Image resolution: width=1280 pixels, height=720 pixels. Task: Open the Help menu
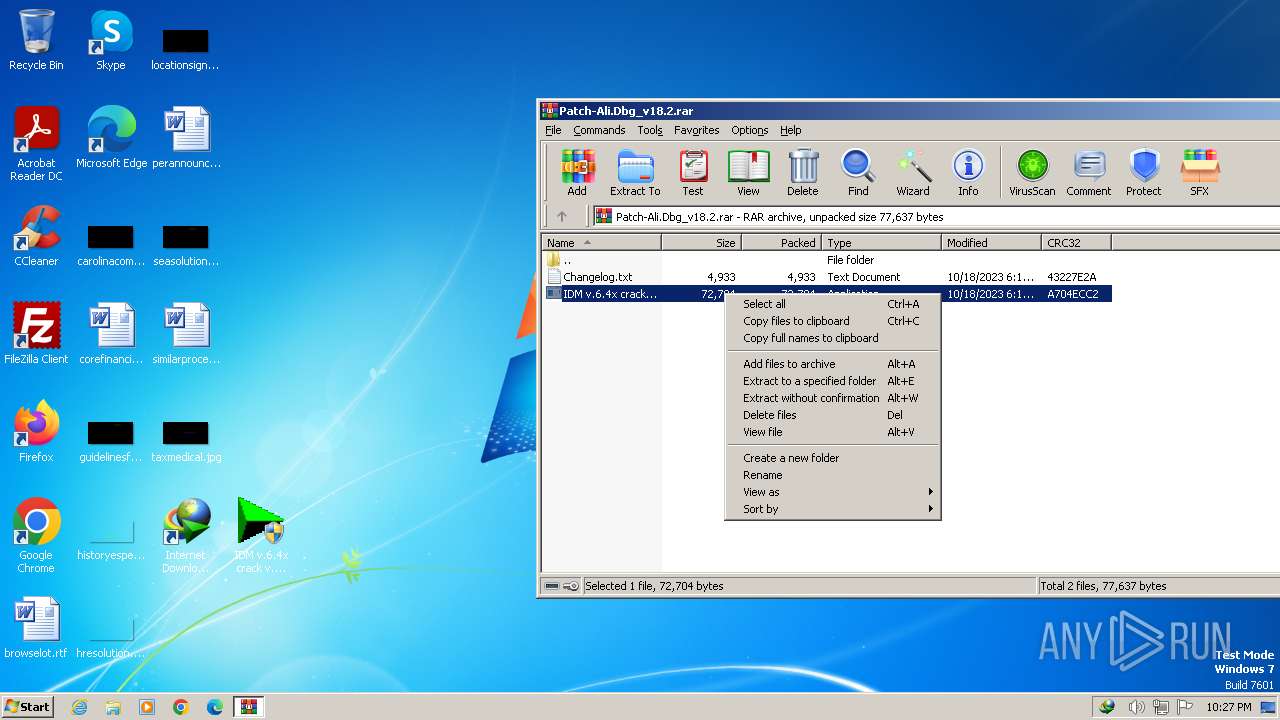[791, 130]
